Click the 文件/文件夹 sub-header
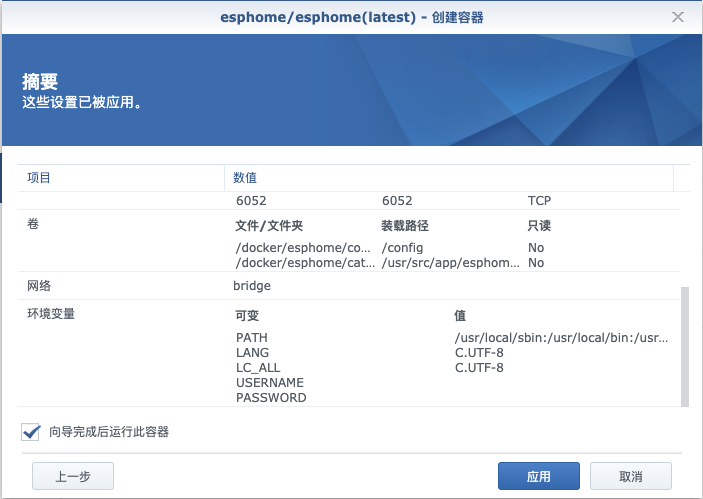The width and height of the screenshot is (703, 499). point(269,226)
